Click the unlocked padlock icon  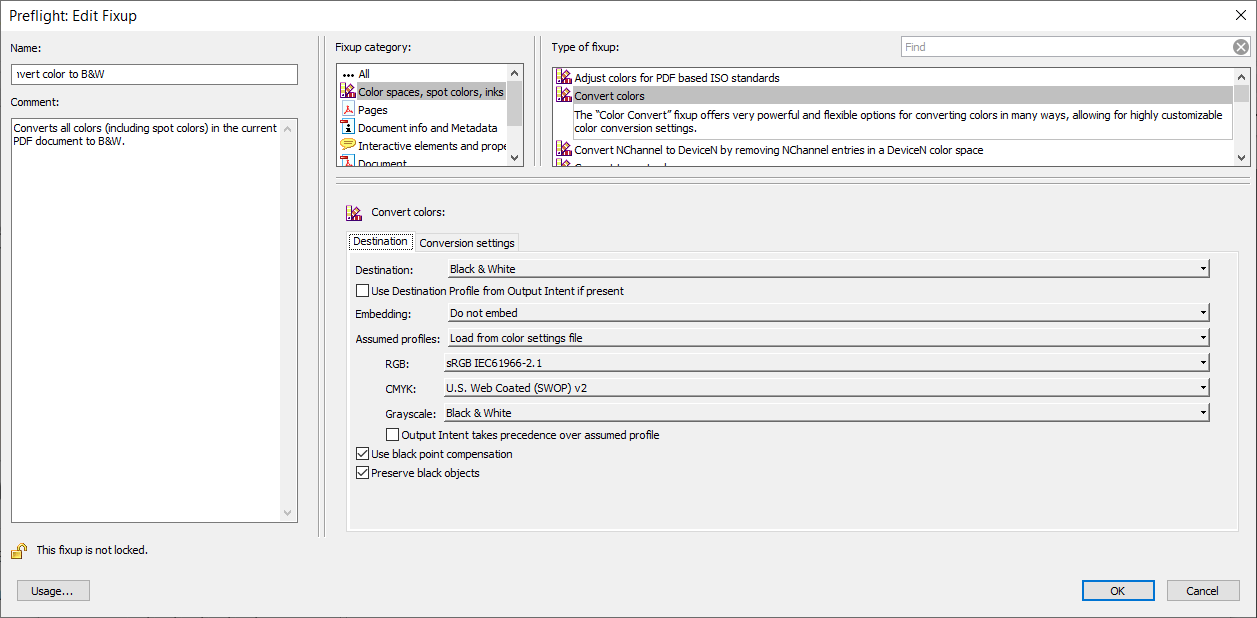click(19, 550)
